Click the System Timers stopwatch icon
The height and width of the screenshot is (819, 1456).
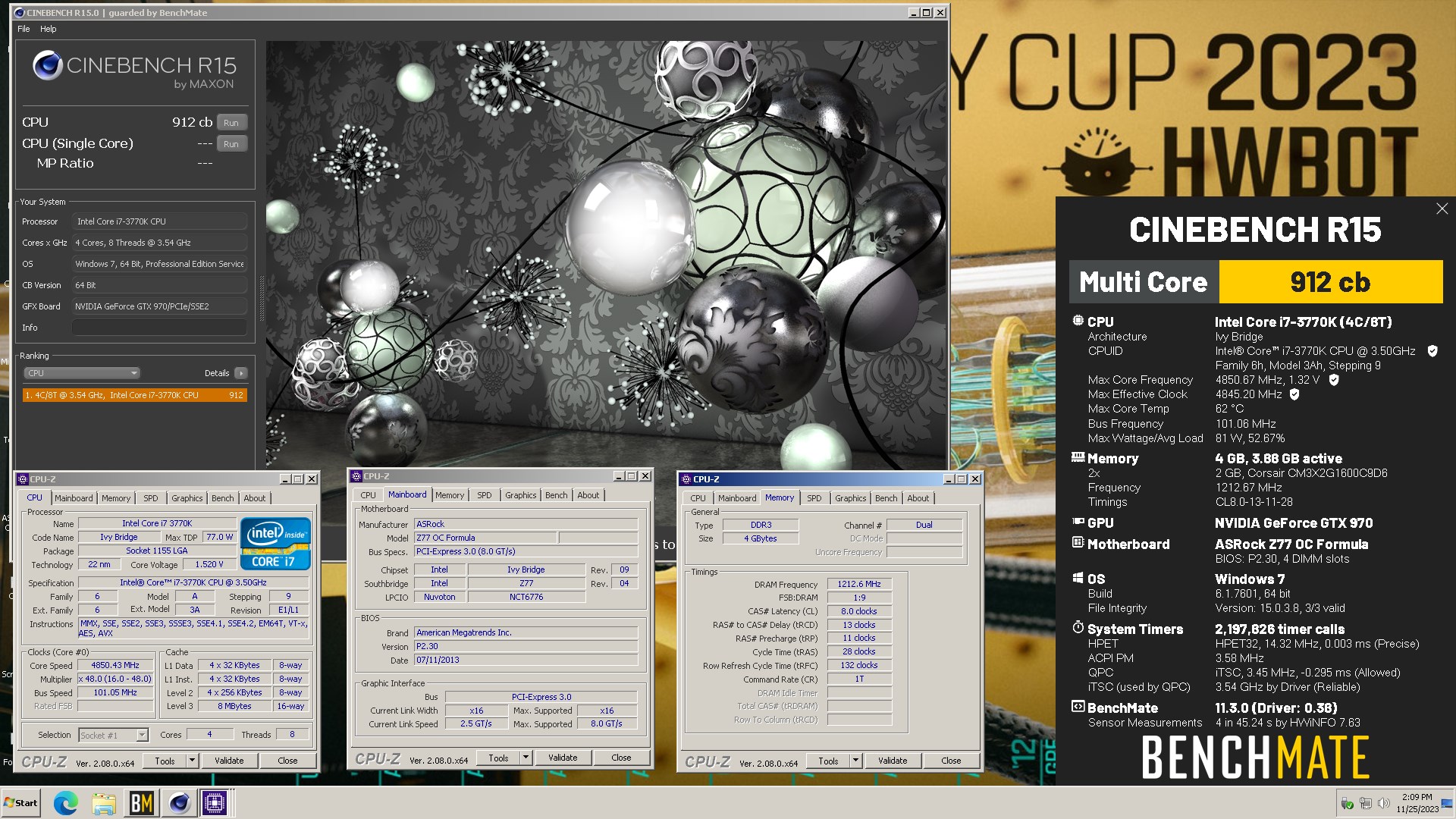point(1078,628)
